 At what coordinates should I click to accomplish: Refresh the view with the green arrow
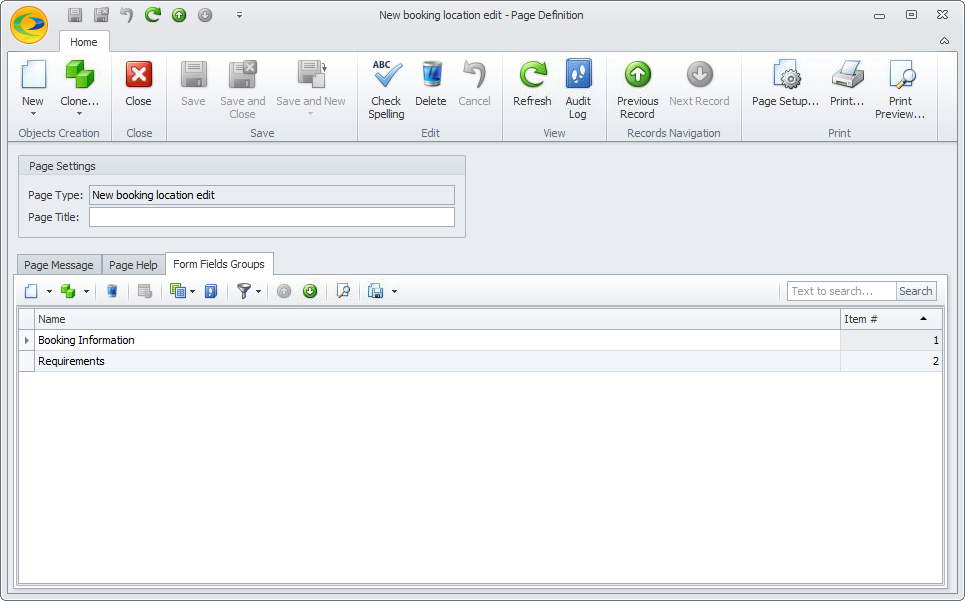[x=532, y=74]
